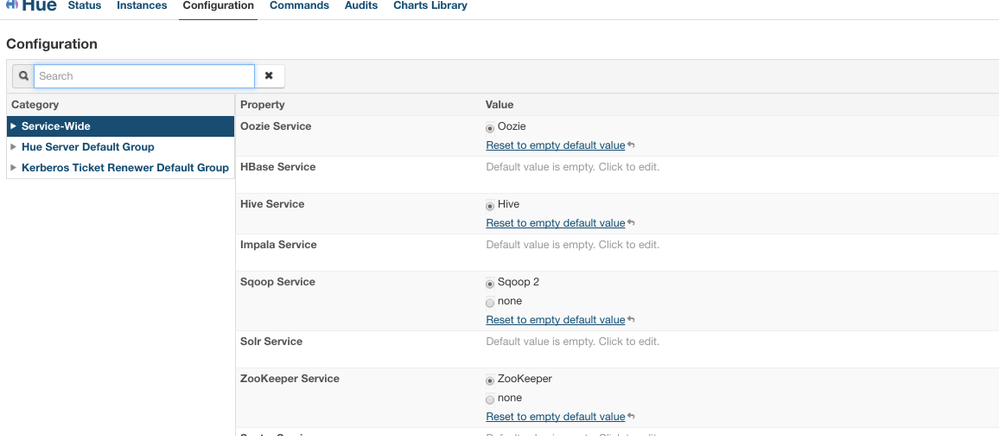Click the Hue logo icon
The height and width of the screenshot is (436, 999).
pos(13,5)
